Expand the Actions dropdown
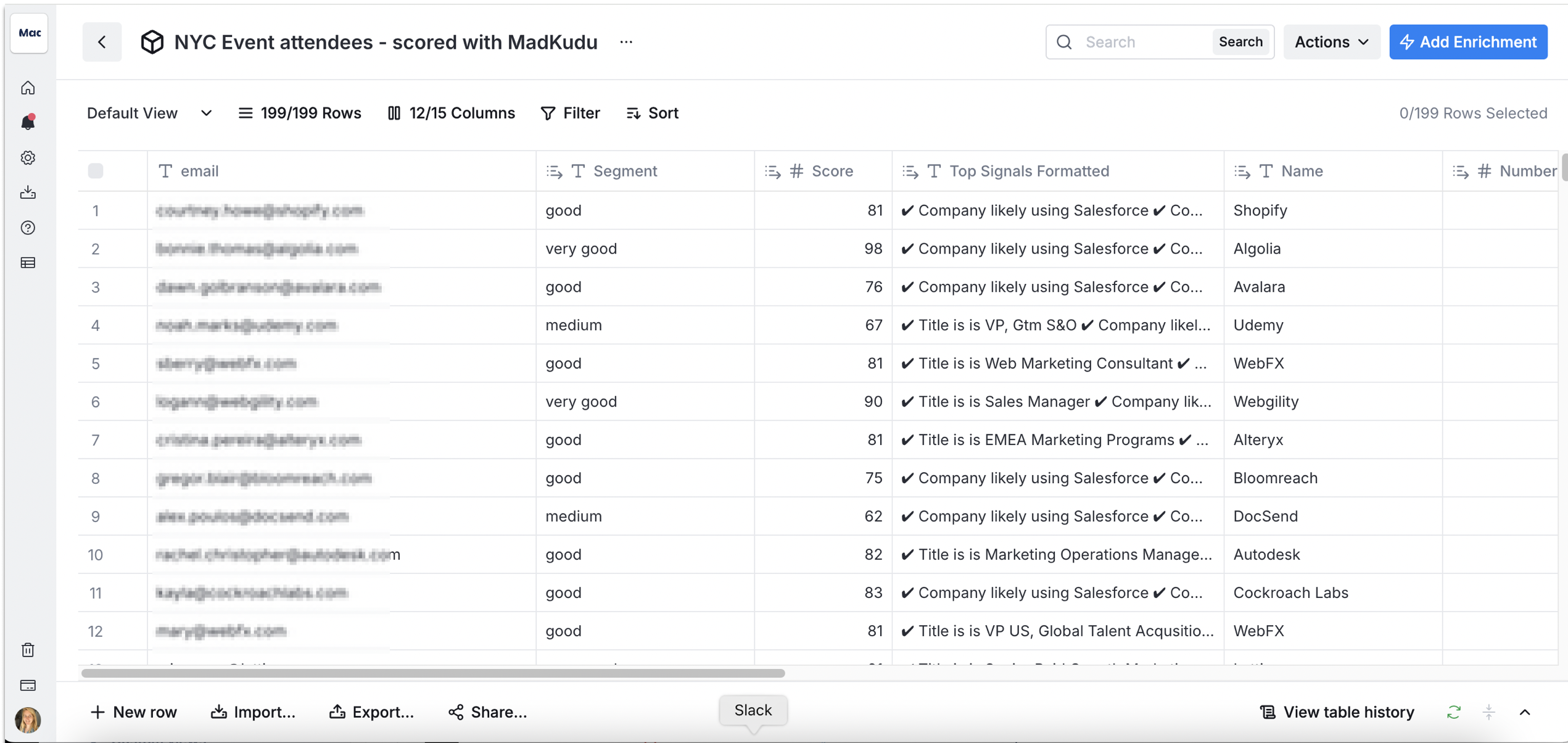The width and height of the screenshot is (1568, 743). [1331, 42]
